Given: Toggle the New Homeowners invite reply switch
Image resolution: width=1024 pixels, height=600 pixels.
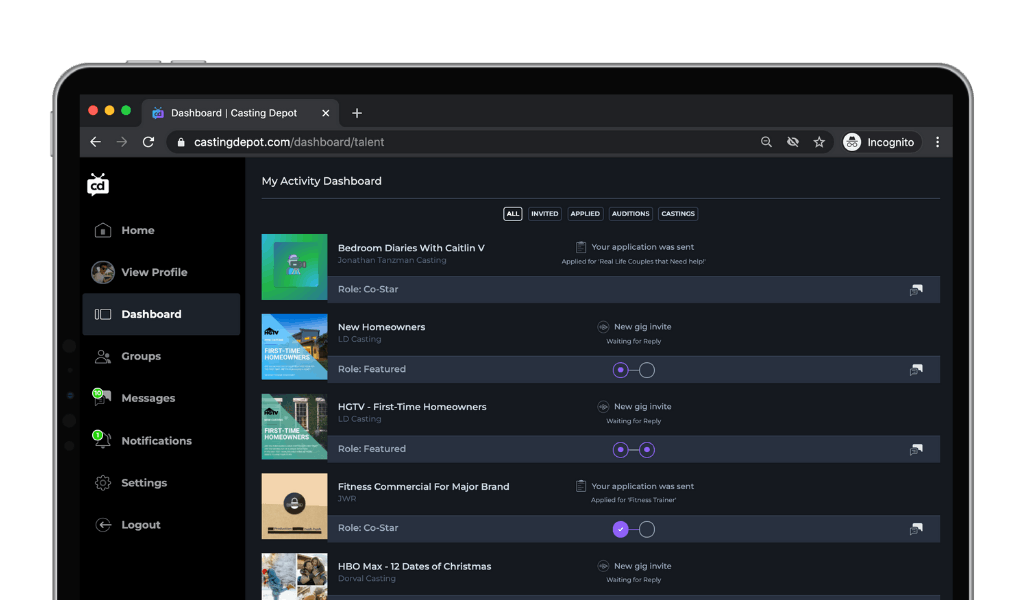Looking at the screenshot, I should [633, 370].
